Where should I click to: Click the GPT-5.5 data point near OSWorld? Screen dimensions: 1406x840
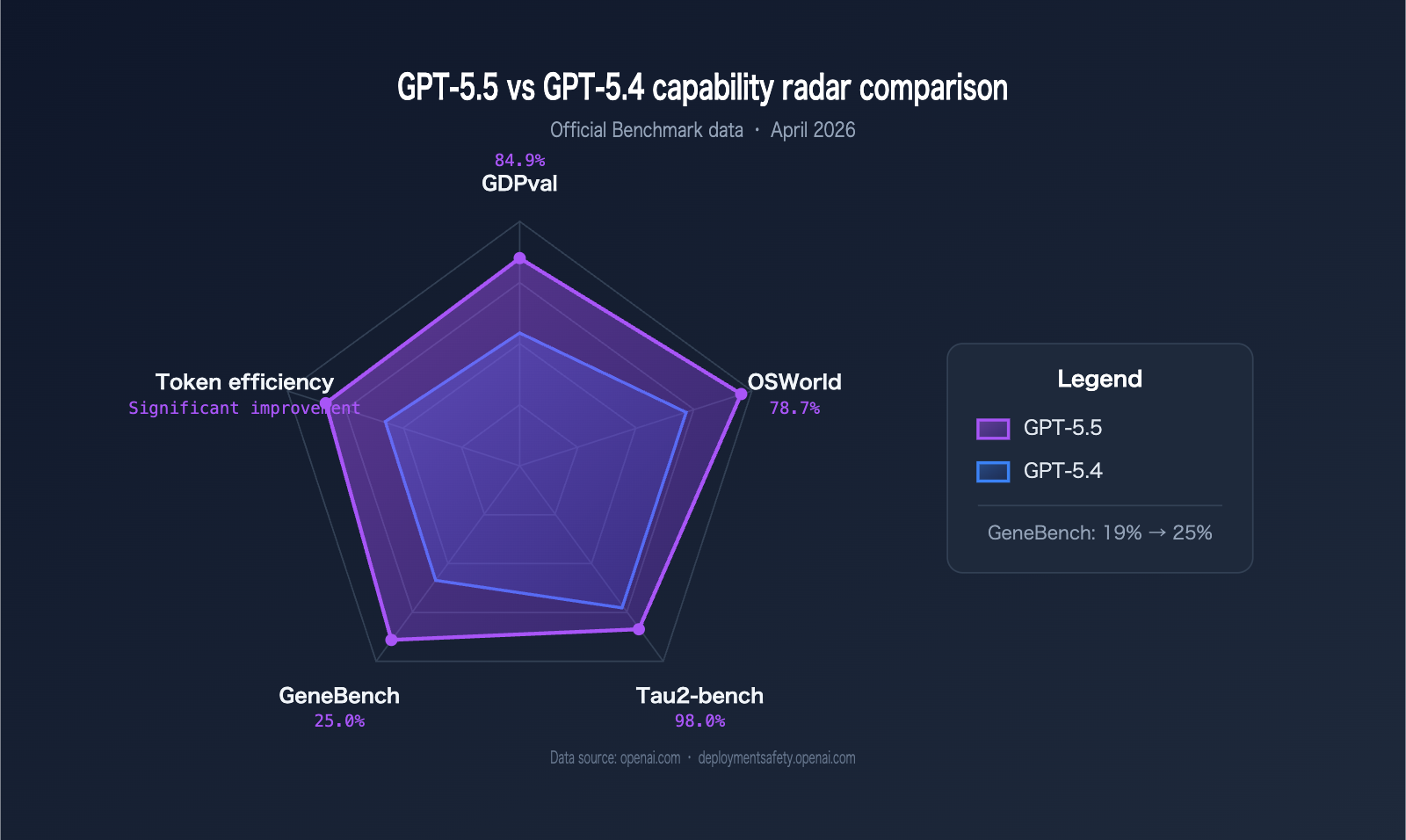click(741, 395)
